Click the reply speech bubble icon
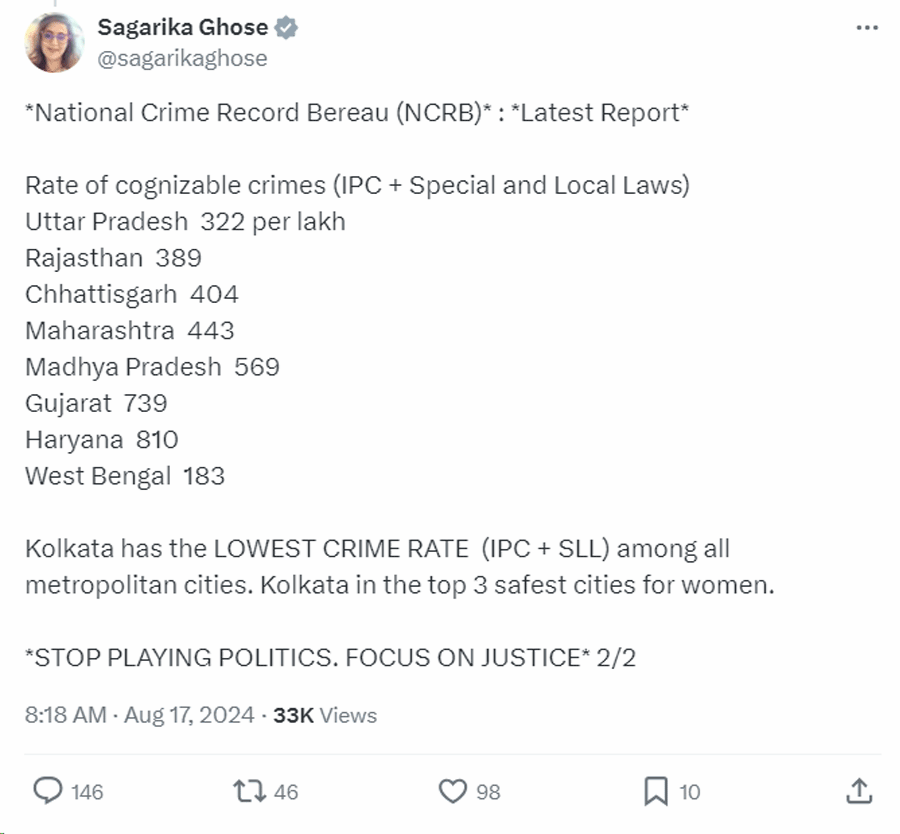This screenshot has height=834, width=900. pyautogui.click(x=48, y=791)
